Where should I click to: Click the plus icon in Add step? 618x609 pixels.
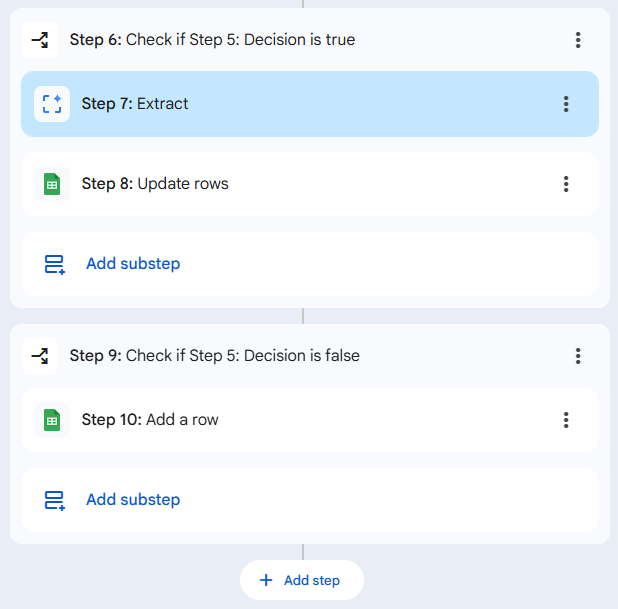[266, 580]
